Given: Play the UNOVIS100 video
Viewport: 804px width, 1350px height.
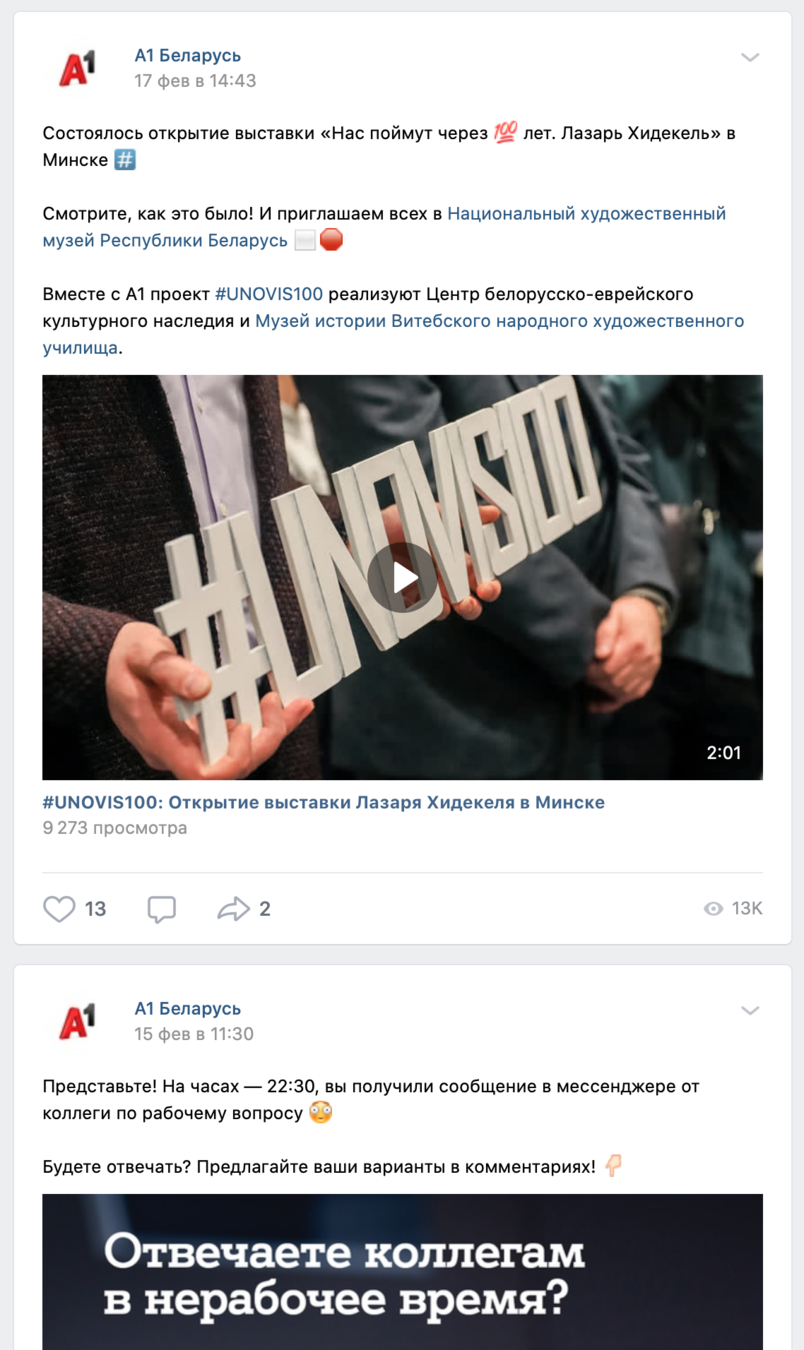Looking at the screenshot, I should [402, 577].
